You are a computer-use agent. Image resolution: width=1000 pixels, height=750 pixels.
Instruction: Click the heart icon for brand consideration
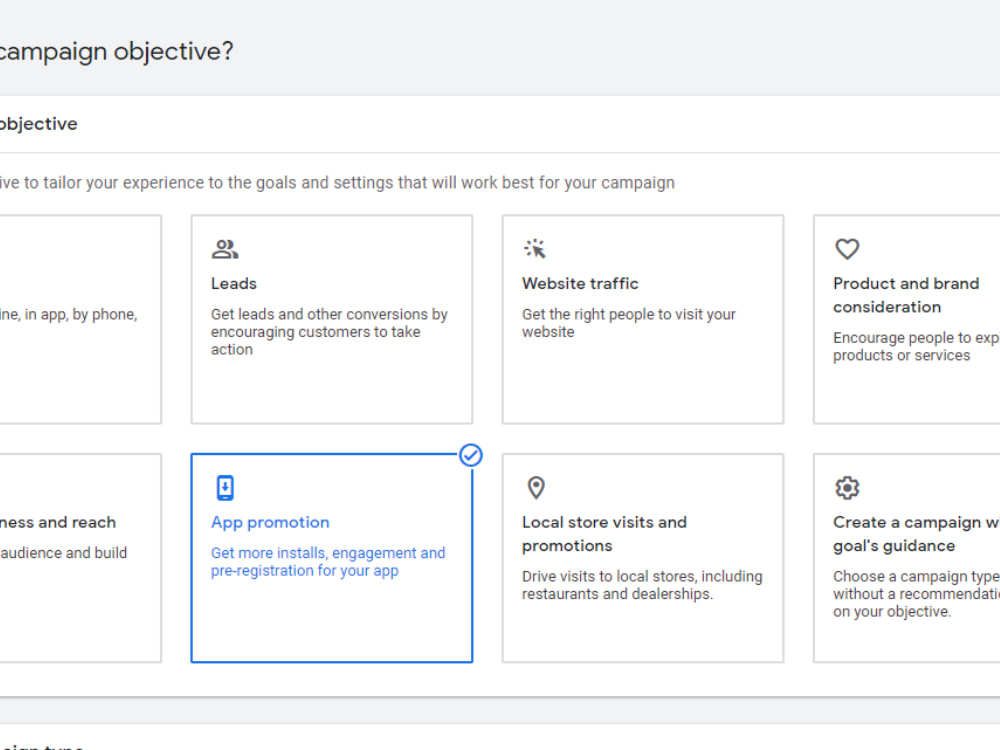847,249
